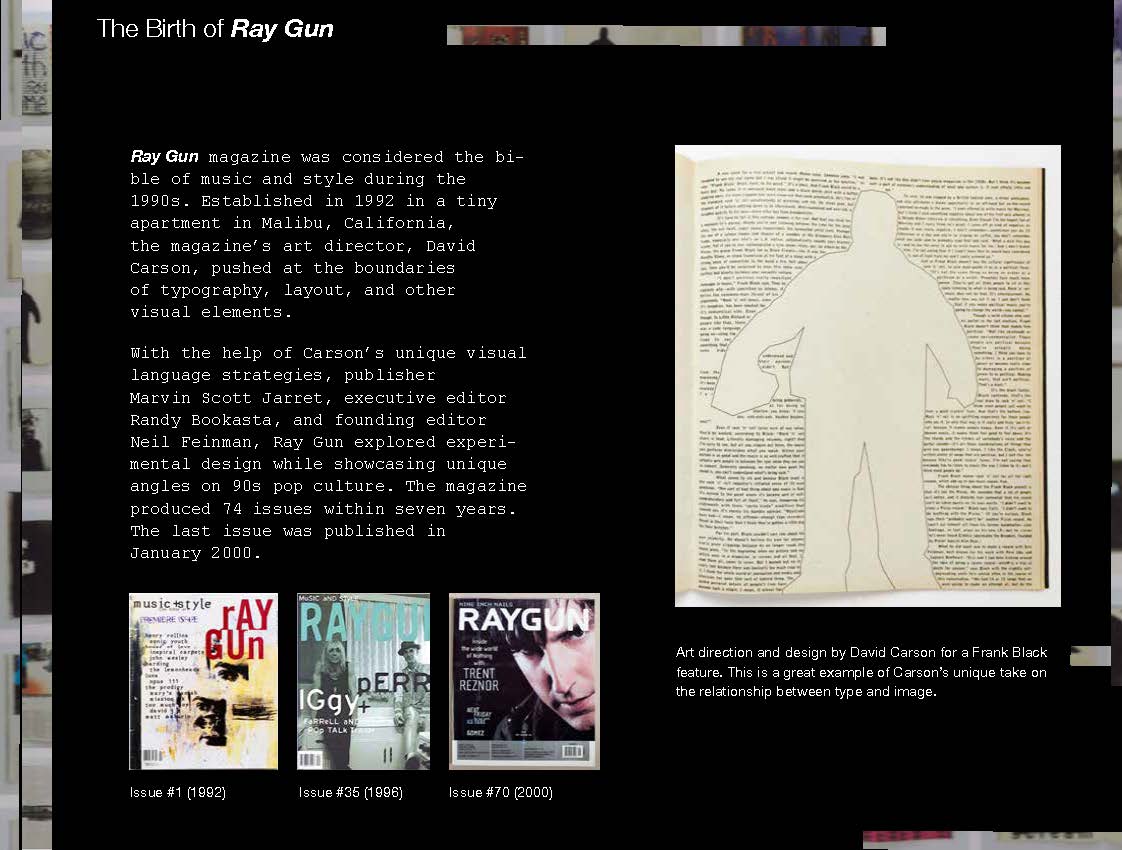
Task: Click the line 'the relationship between type and image.'
Action: tap(806, 691)
